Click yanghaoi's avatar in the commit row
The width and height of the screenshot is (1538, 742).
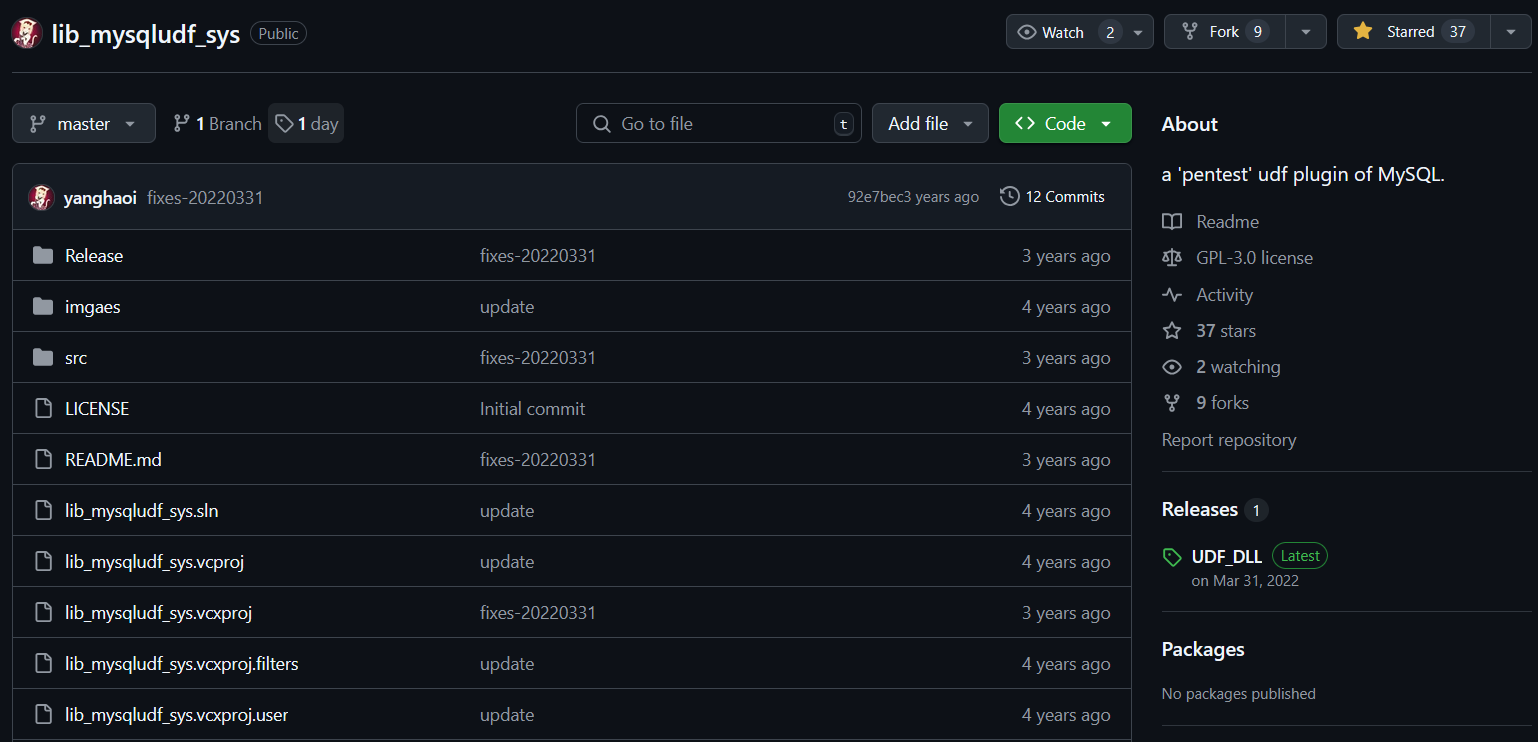coord(41,197)
